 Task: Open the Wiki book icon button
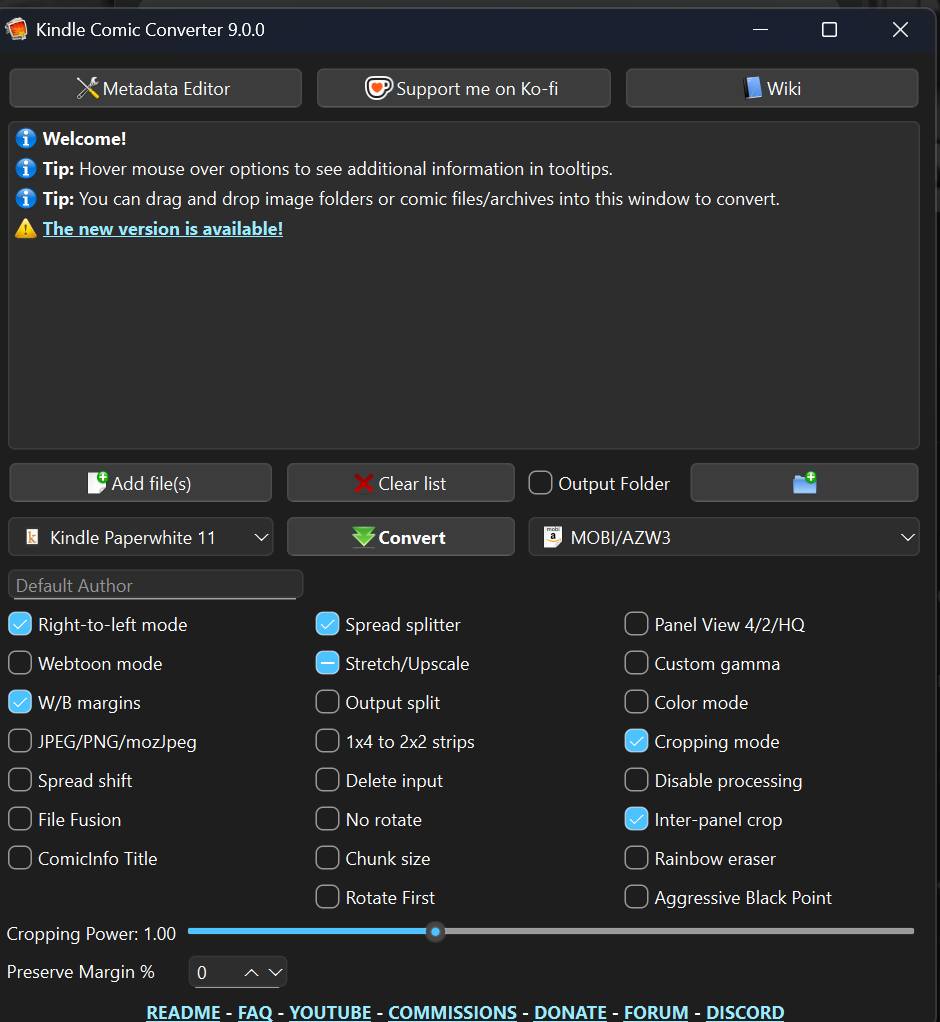(x=753, y=88)
